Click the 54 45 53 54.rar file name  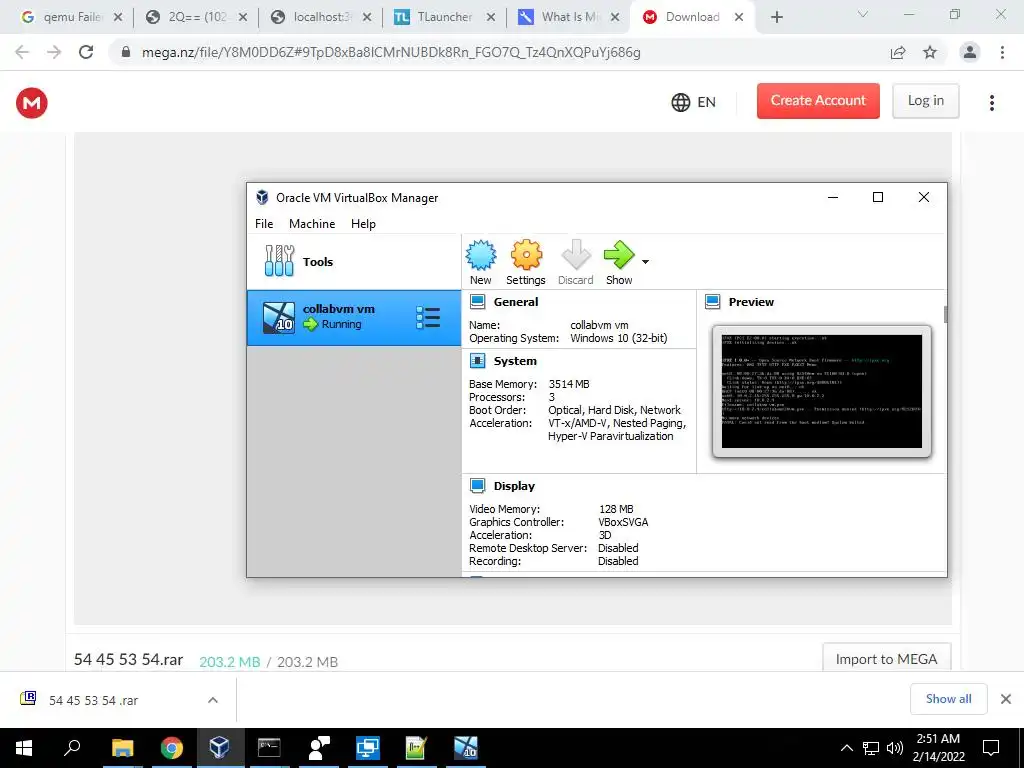pos(128,660)
